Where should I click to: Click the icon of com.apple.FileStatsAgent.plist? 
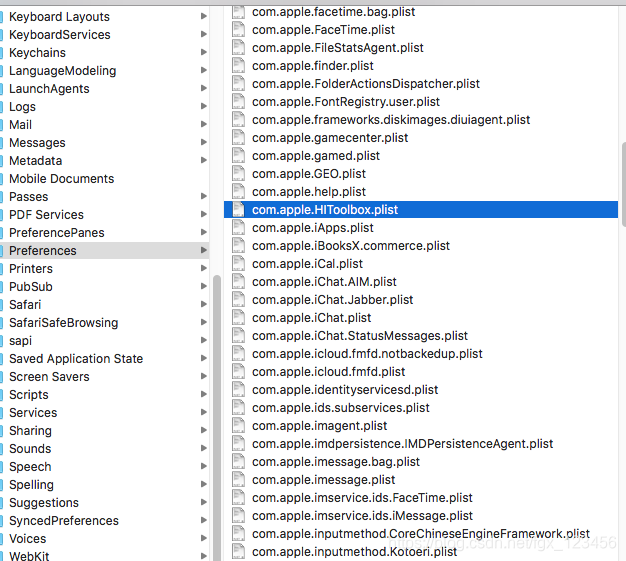coord(238,48)
